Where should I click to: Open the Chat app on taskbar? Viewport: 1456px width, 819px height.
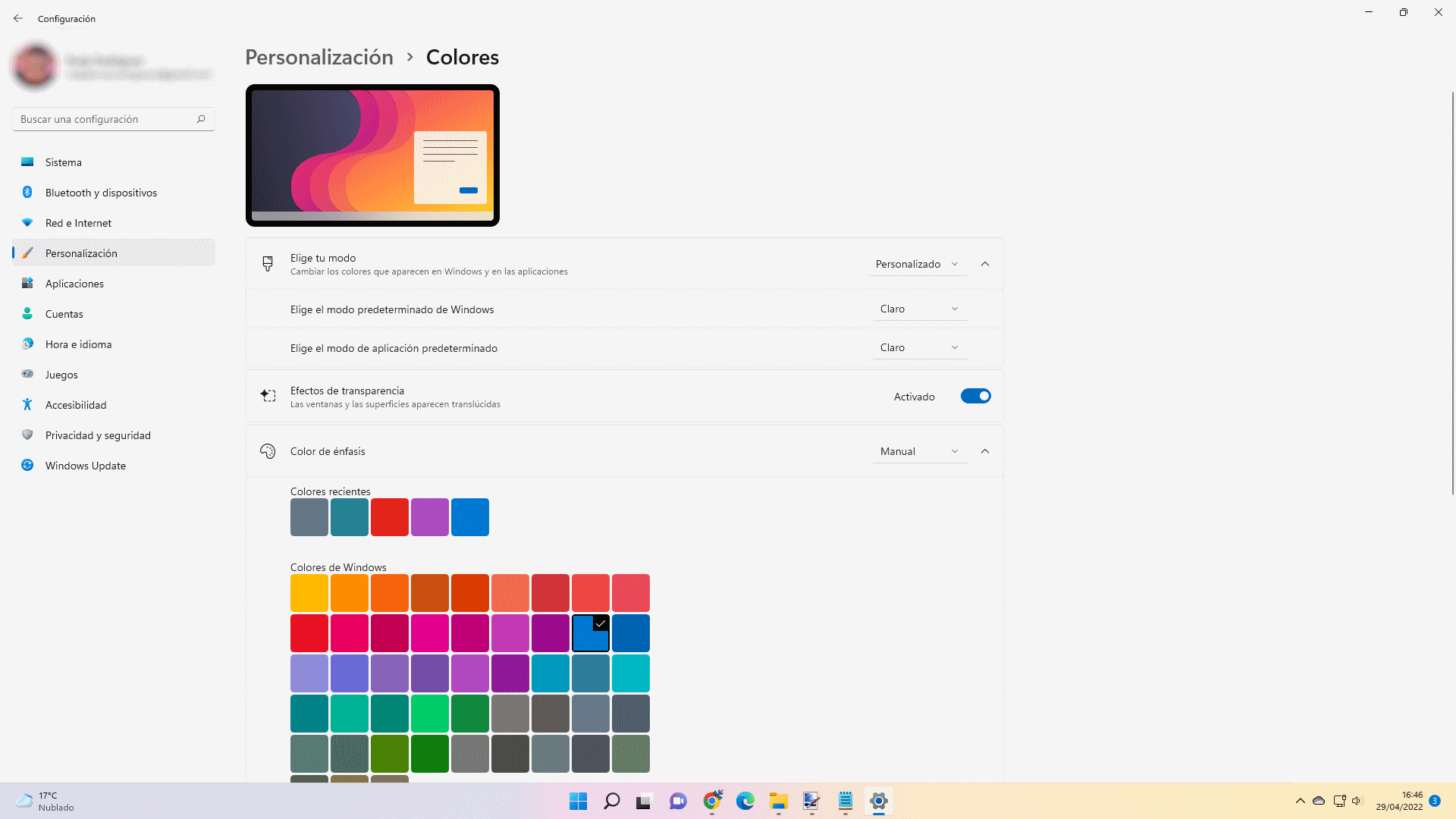click(677, 802)
